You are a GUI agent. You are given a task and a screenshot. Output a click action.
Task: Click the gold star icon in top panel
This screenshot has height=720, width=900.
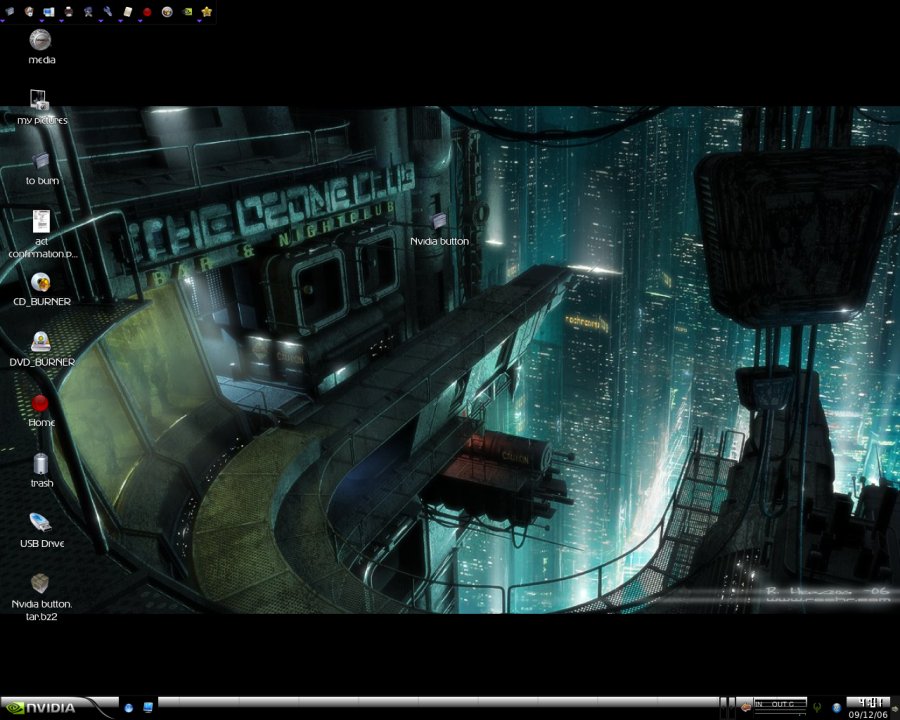(x=207, y=11)
